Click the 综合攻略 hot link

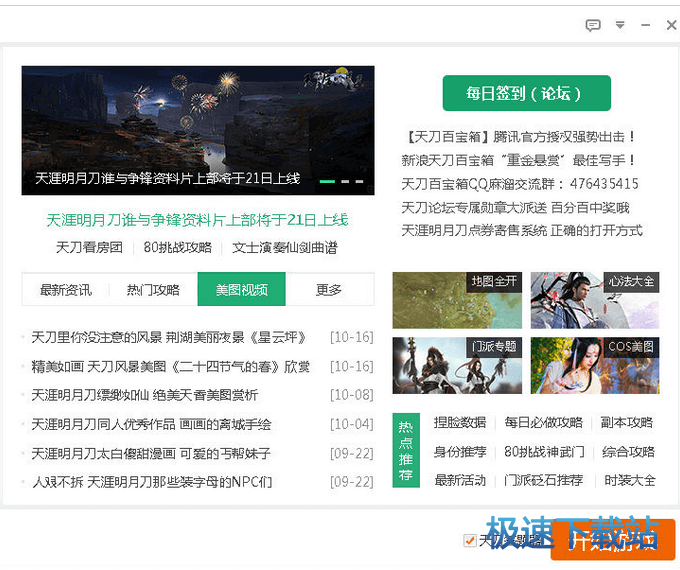[x=628, y=452]
